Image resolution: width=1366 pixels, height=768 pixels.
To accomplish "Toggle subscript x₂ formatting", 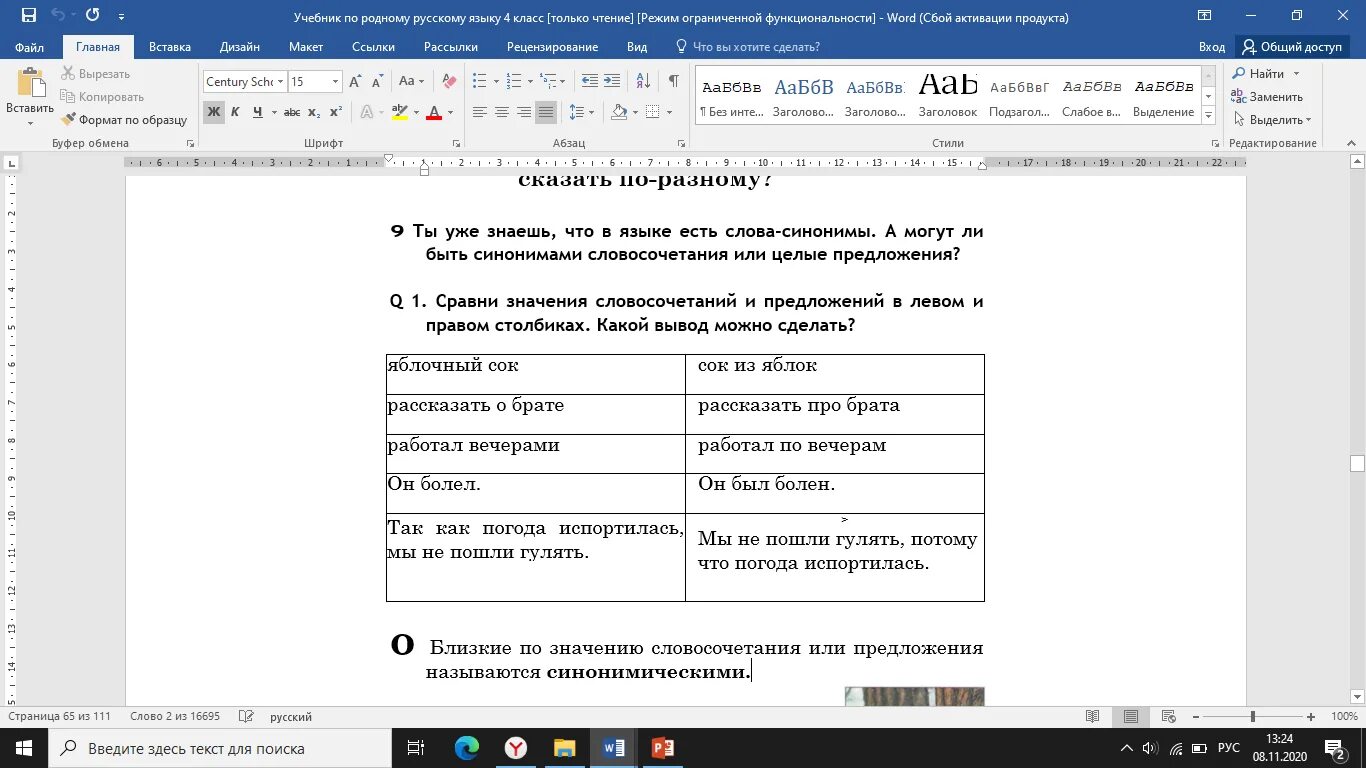I will coord(314,112).
